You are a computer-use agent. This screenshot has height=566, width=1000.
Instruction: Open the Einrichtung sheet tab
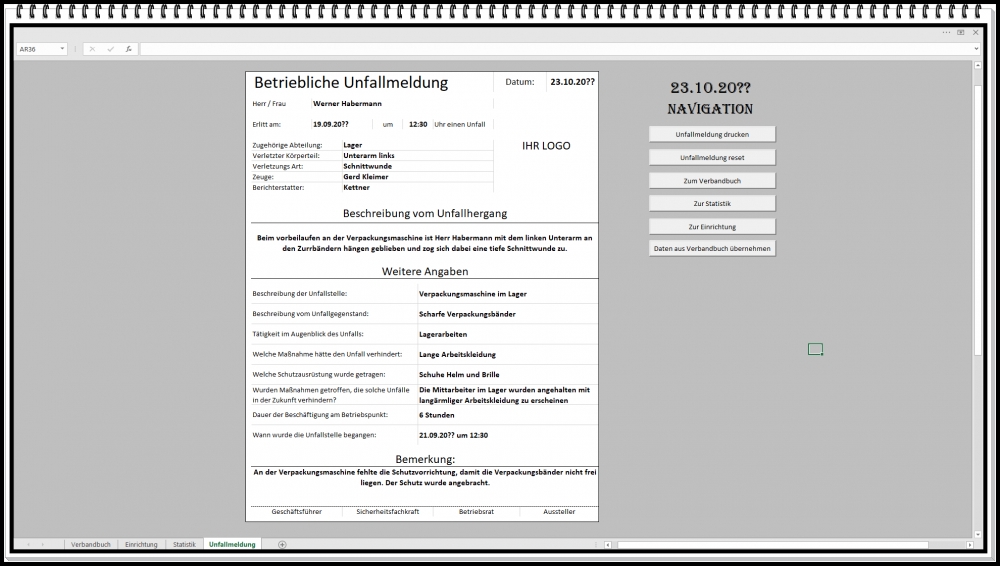click(x=141, y=544)
